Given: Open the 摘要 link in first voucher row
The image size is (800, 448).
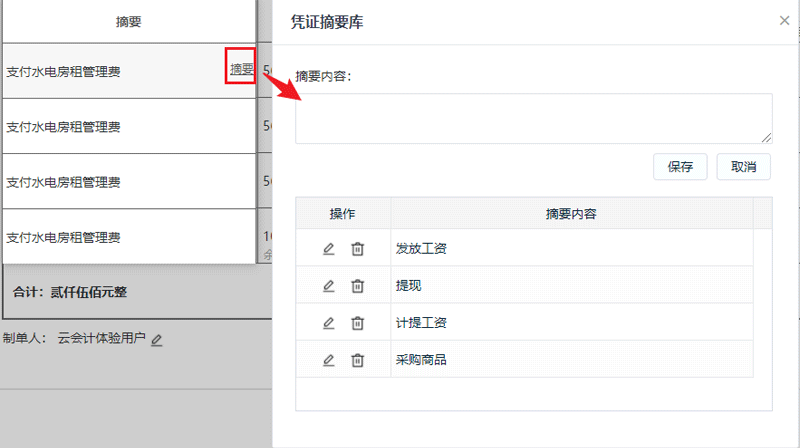Looking at the screenshot, I should 241,68.
